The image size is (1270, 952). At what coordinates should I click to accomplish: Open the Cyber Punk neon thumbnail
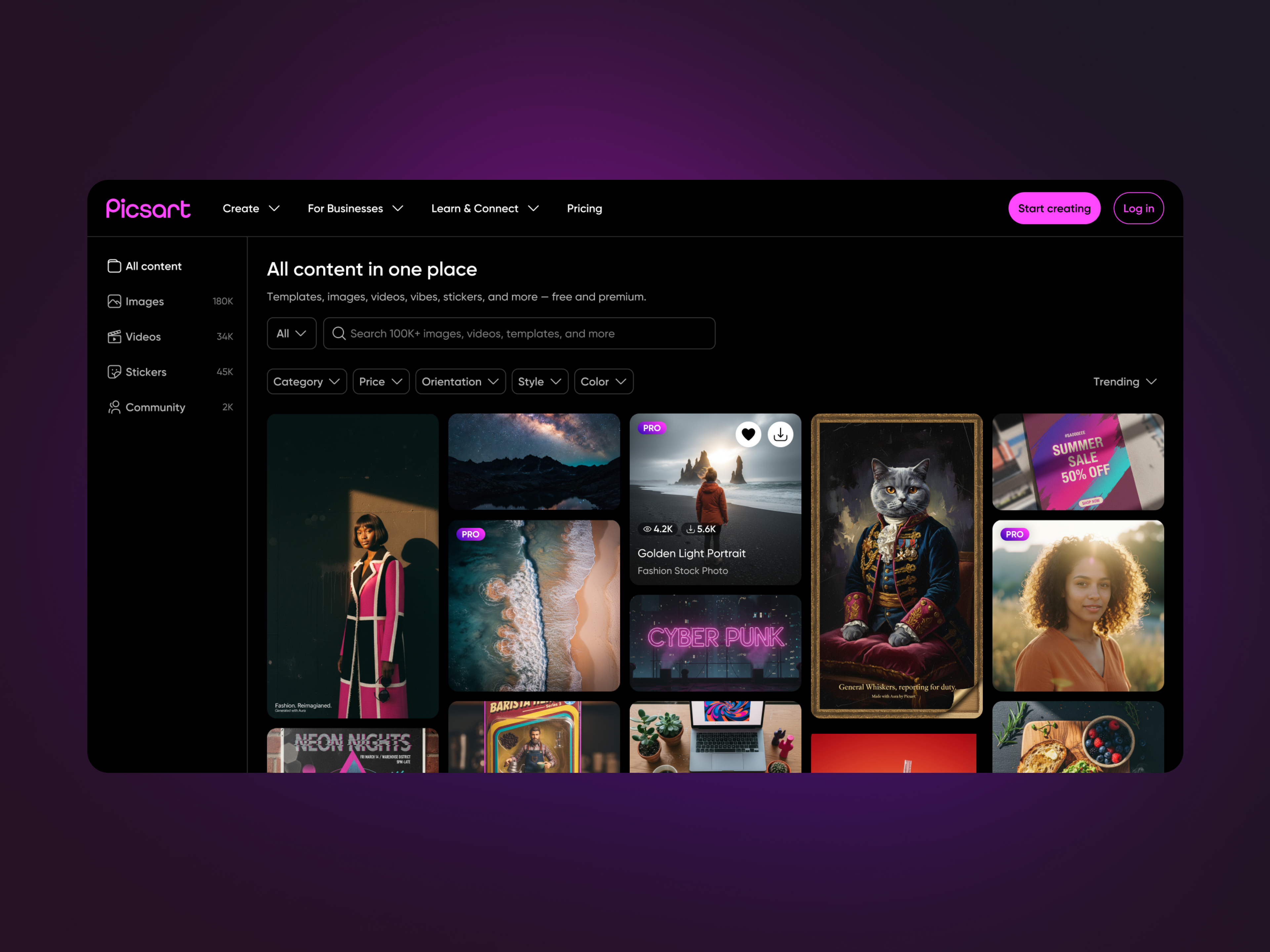pyautogui.click(x=715, y=643)
